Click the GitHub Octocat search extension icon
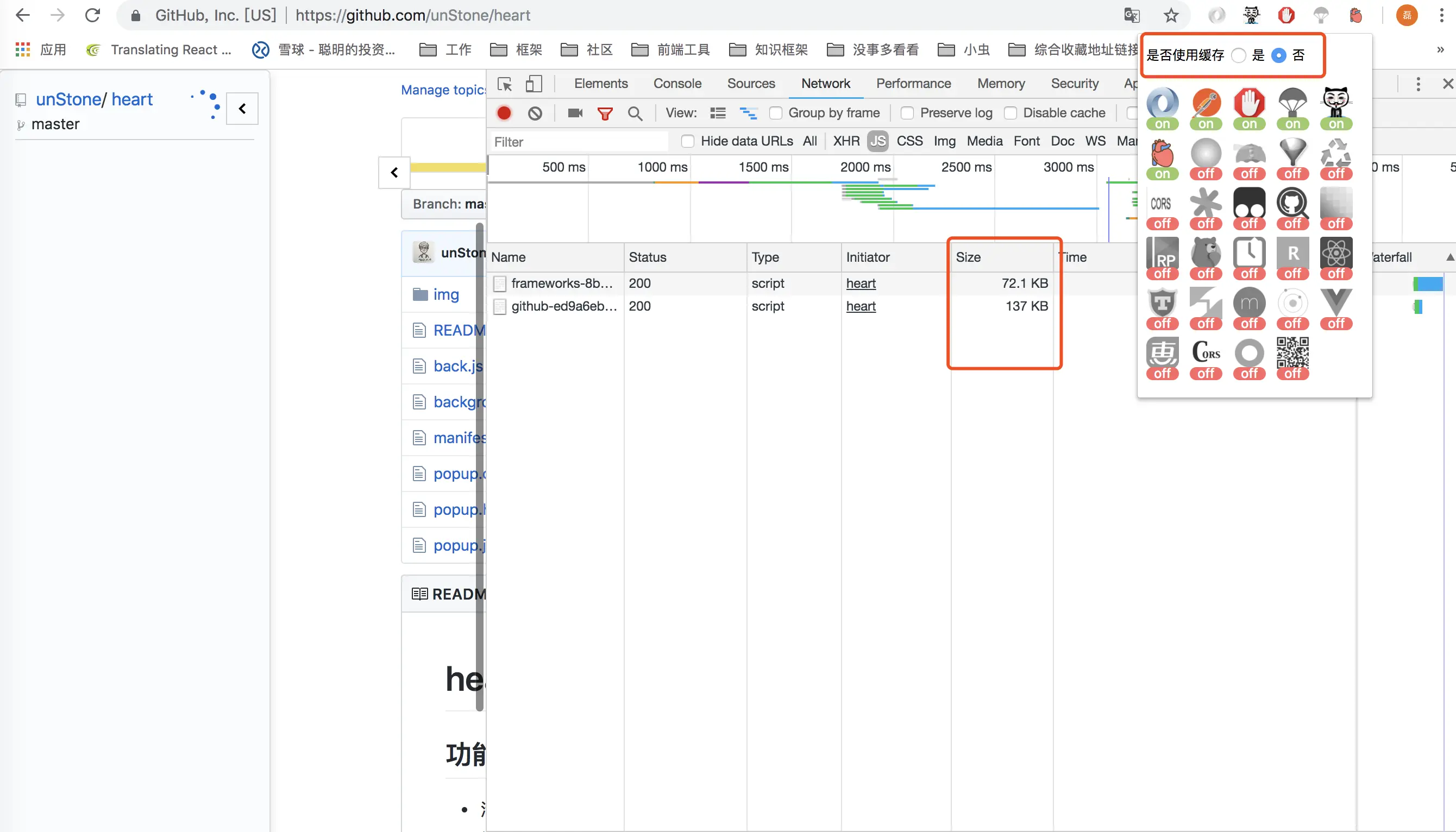Screen dimensions: 1456x832 (1292, 203)
